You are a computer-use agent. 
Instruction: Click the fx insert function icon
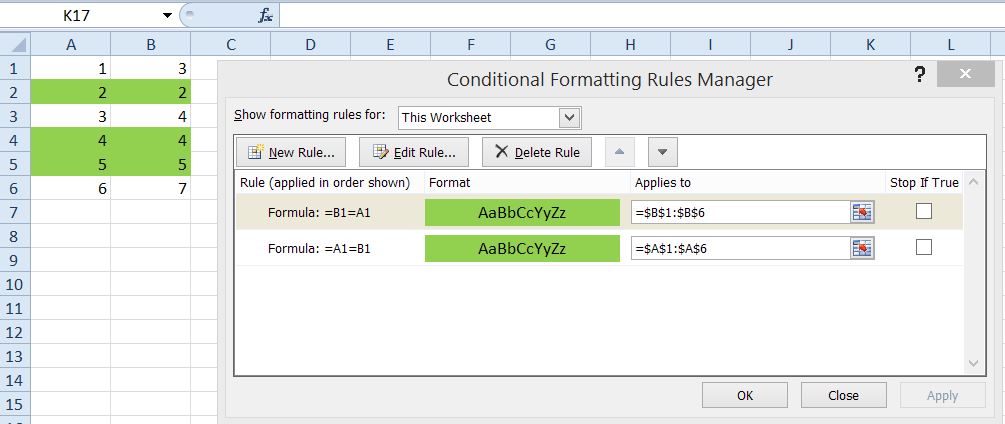265,15
